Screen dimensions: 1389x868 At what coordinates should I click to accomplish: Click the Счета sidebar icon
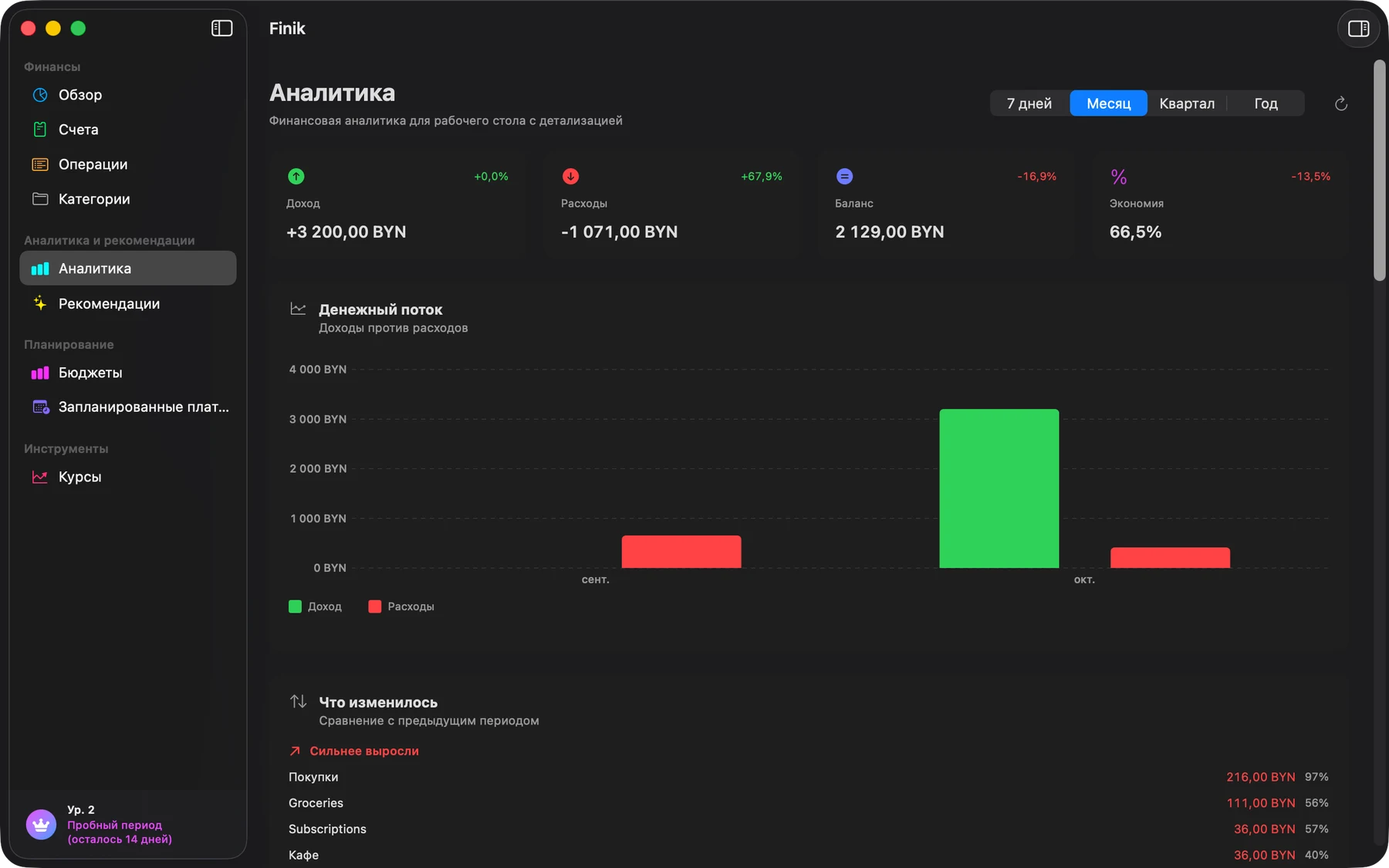(x=40, y=130)
